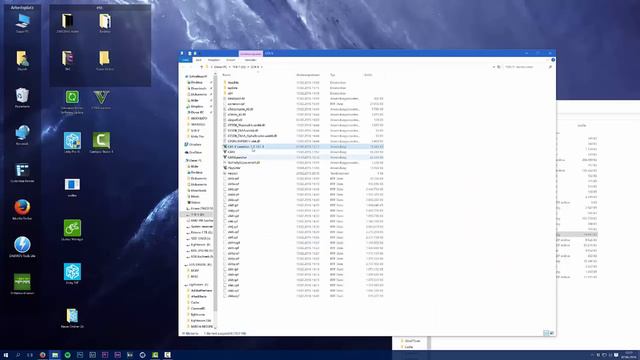This screenshot has height=360, width=640.
Task: Select Videos in the navigation pane
Action: point(196,202)
